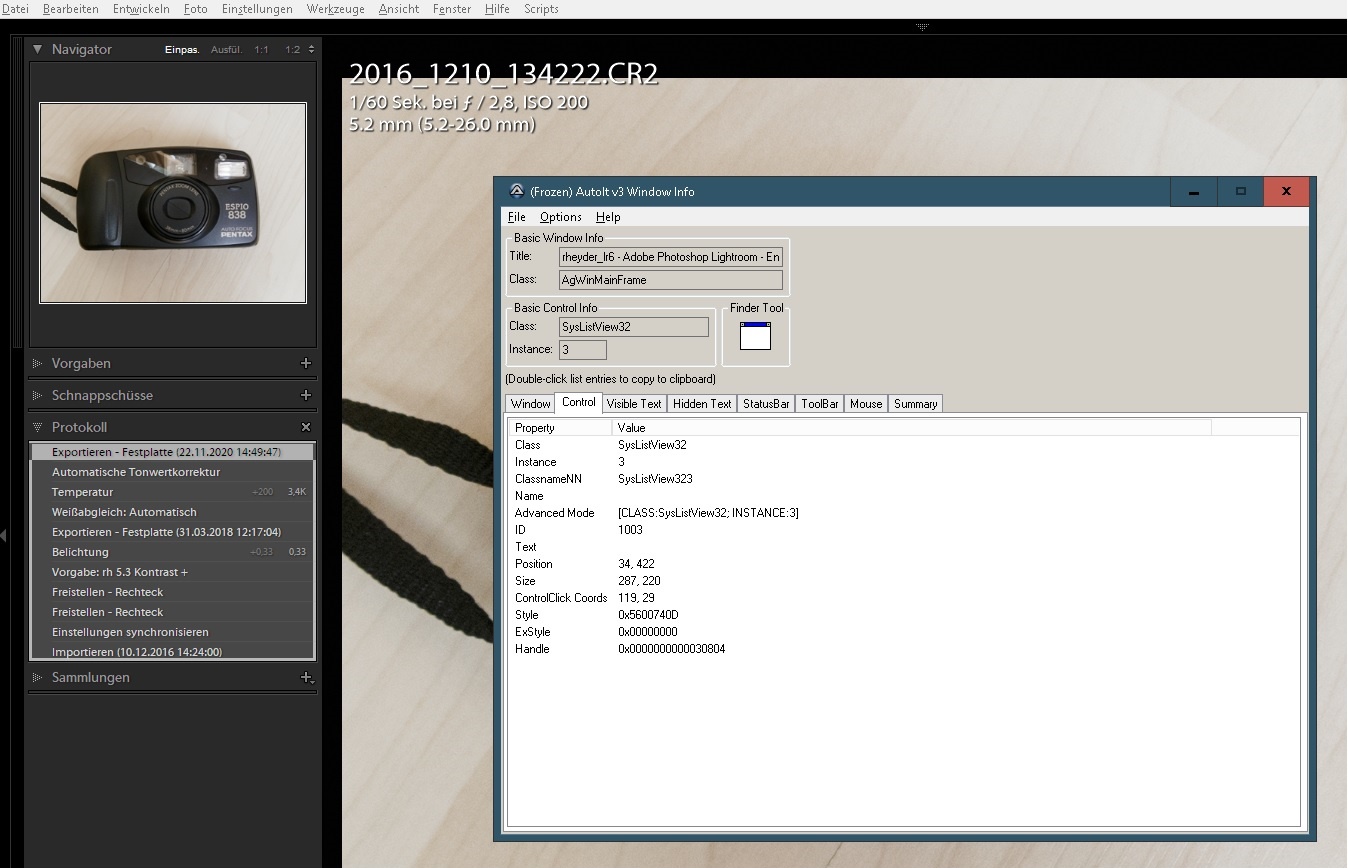Select history step Vorgabe: rh 5.3 Kontrast +
This screenshot has height=868, width=1348.
click(172, 572)
